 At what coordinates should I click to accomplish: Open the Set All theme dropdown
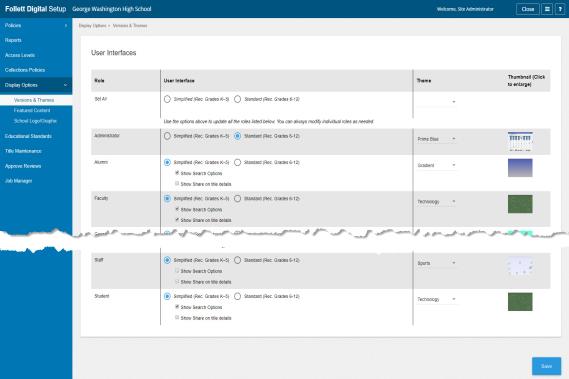click(436, 102)
